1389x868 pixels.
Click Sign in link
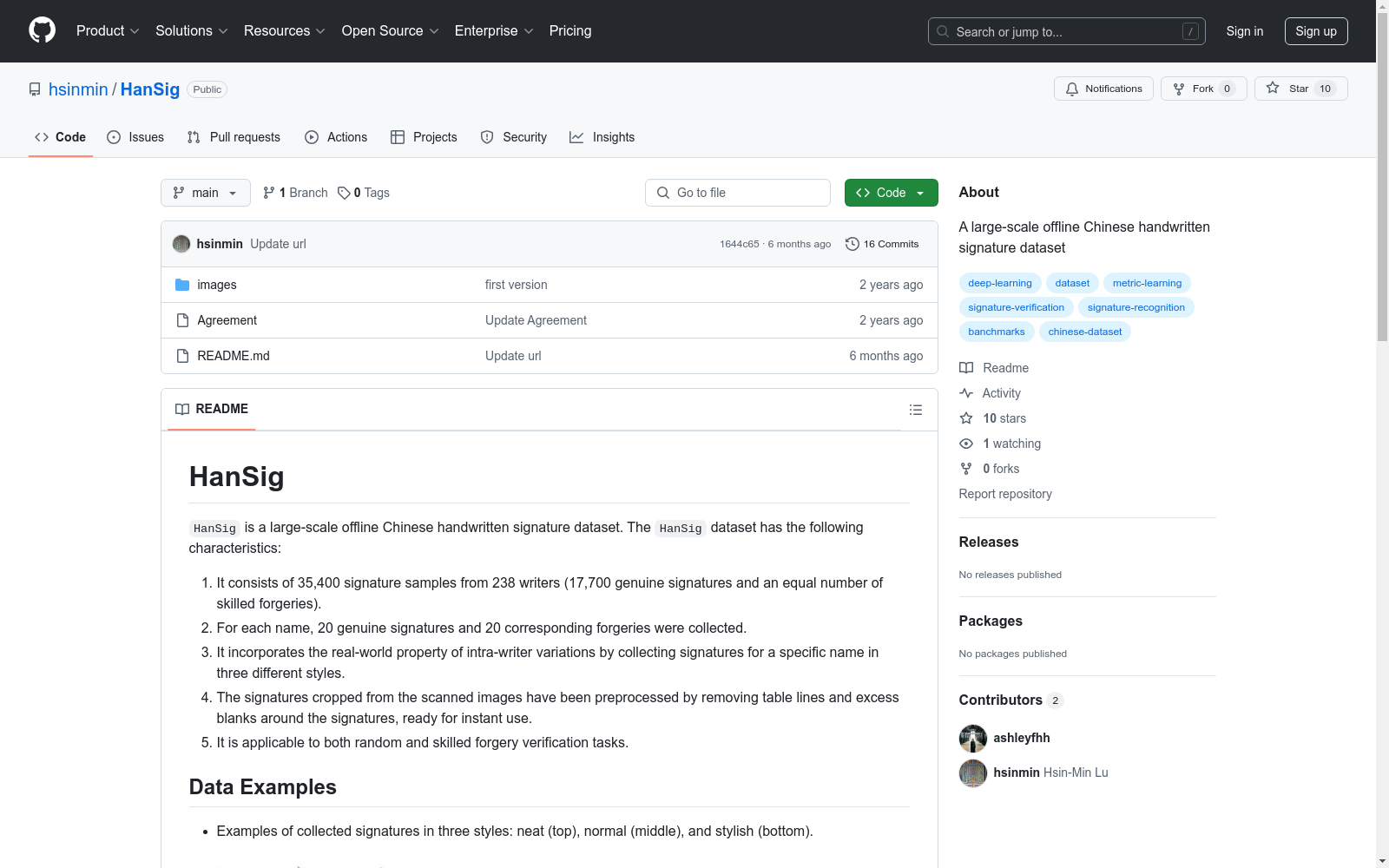click(x=1245, y=31)
